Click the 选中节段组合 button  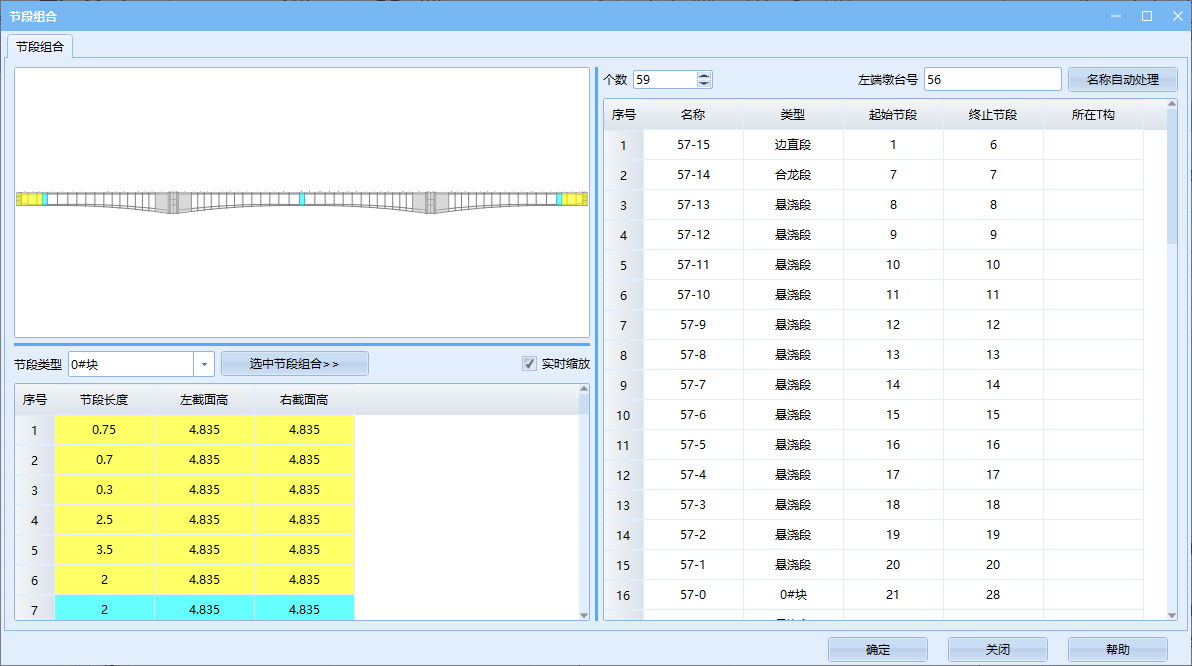coord(295,364)
